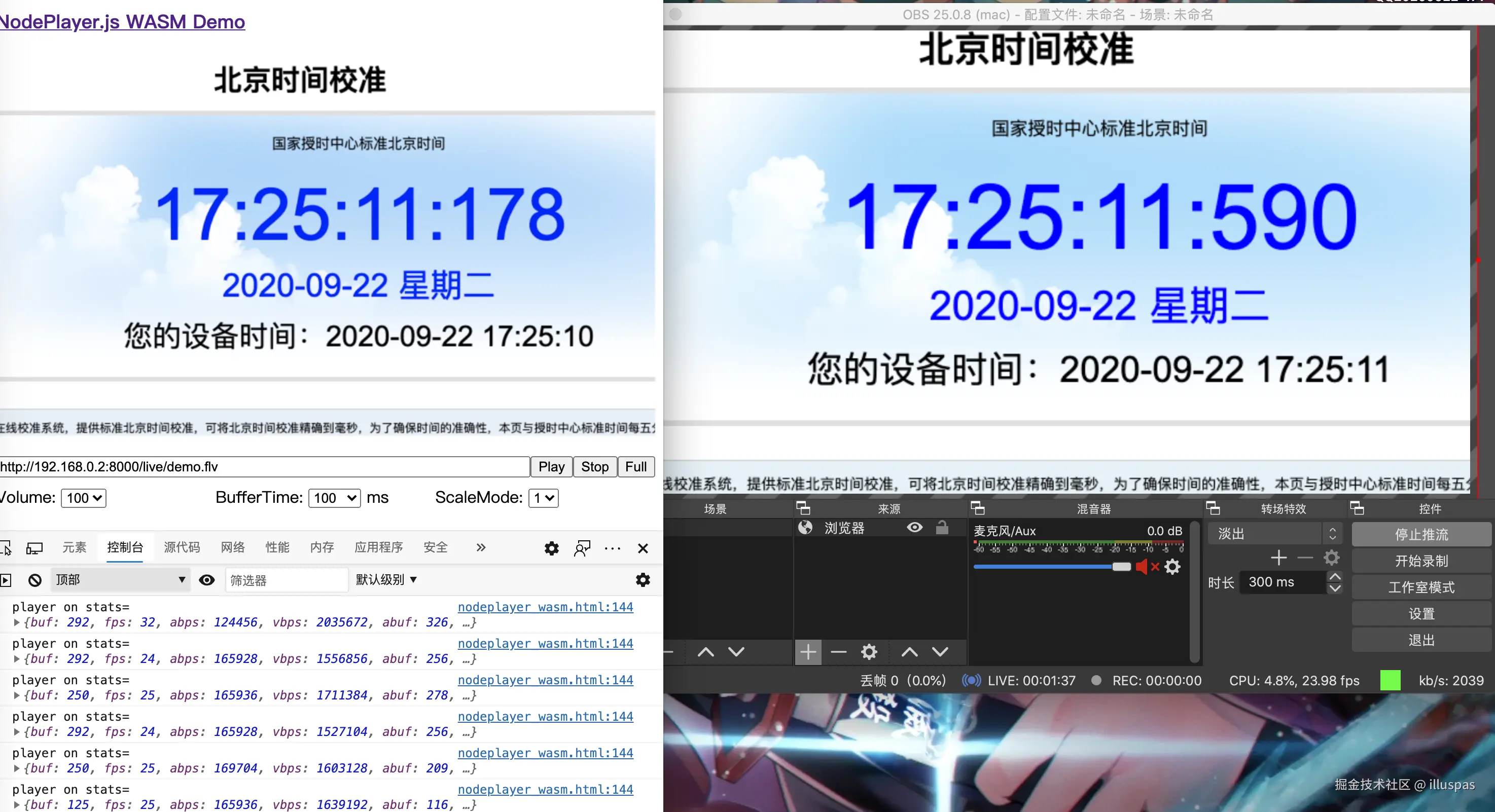Toggle device emulation icon in DevTools
This screenshot has height=812, width=1495.
pos(34,548)
